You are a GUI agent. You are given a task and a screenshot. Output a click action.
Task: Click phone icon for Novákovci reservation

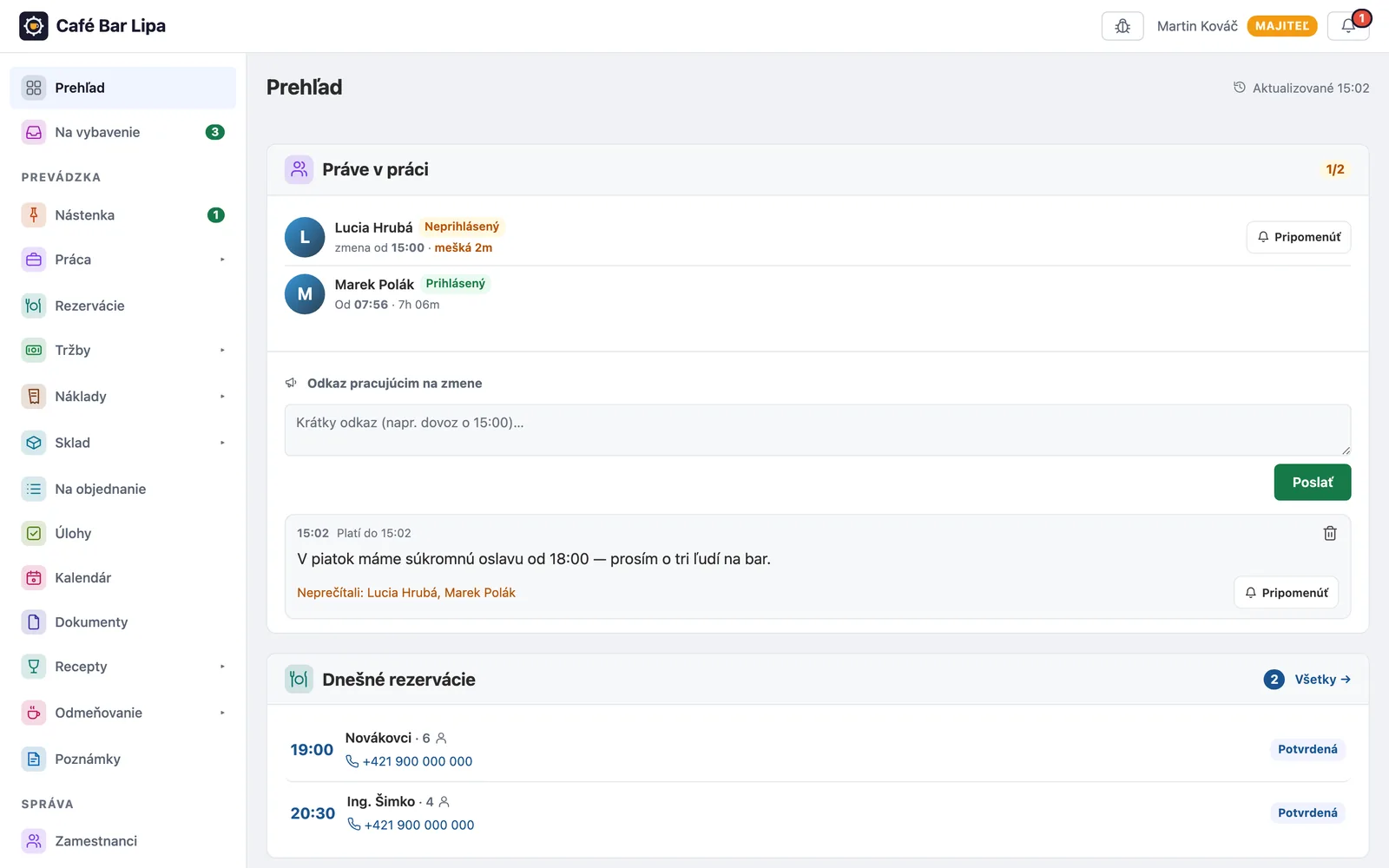tap(352, 761)
